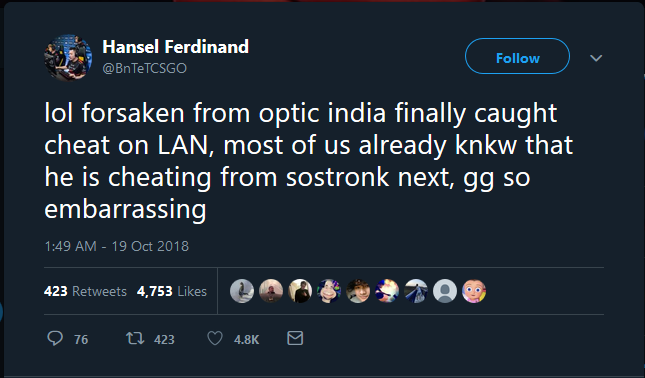This screenshot has height=378, width=645.
Task: Open Hansel Ferdinand's profile picture
Action: pos(68,58)
